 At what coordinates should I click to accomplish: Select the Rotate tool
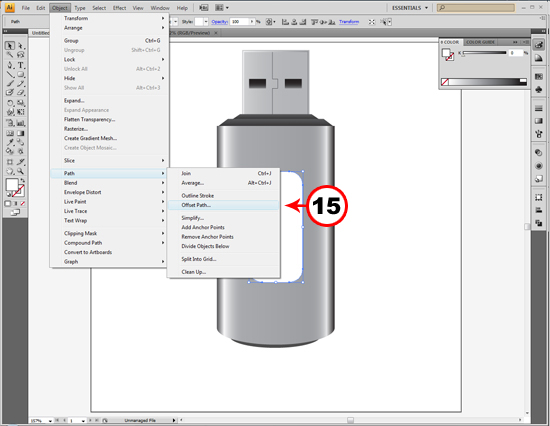(10, 103)
